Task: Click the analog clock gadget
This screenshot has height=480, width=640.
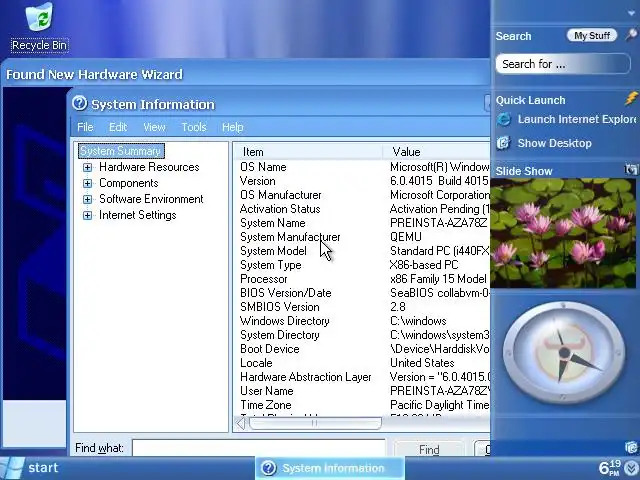Action: click(564, 353)
